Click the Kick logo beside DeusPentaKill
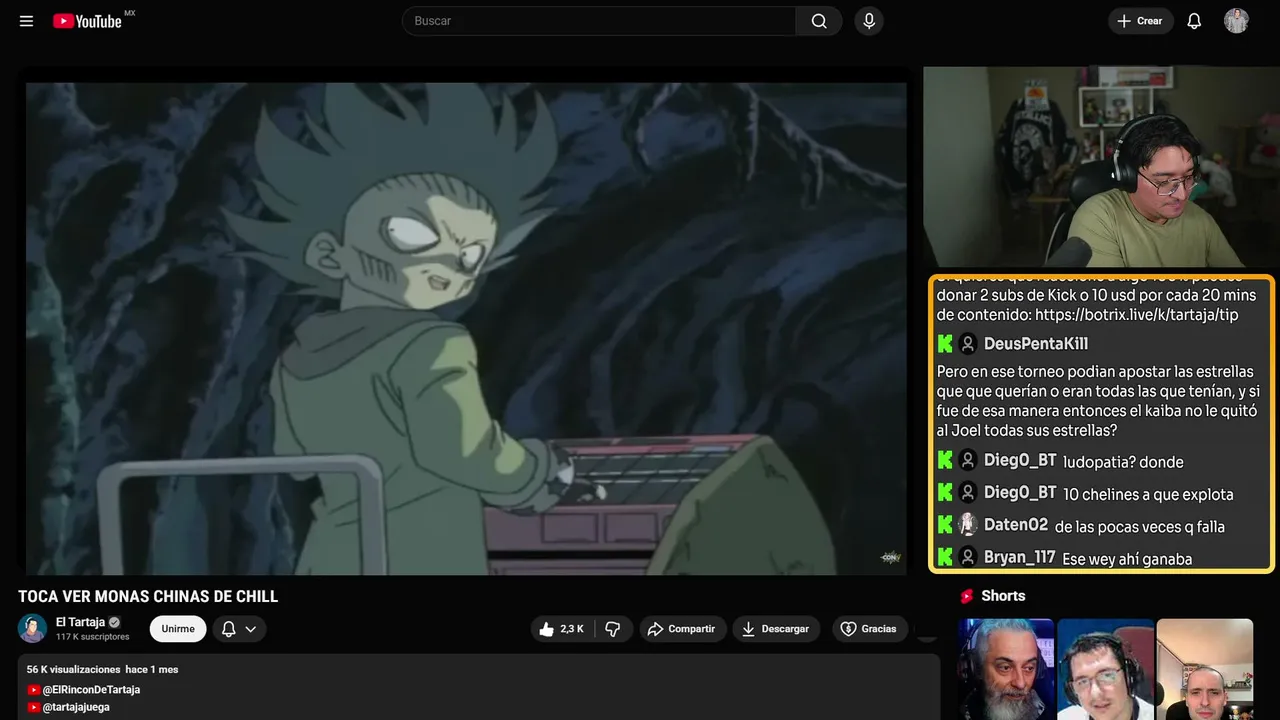The height and width of the screenshot is (720, 1280). [x=945, y=344]
